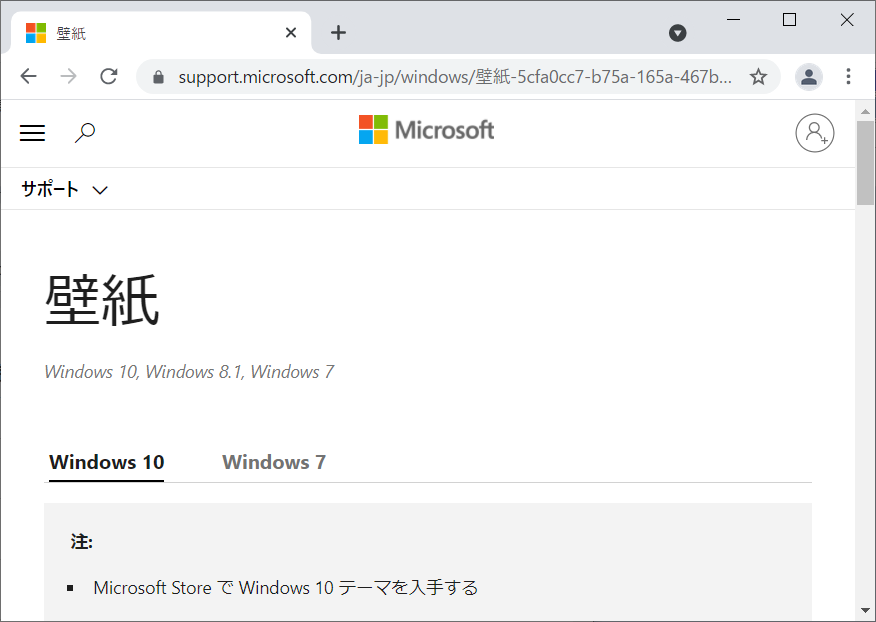Click the 注: label
This screenshot has width=876, height=622.
click(82, 542)
